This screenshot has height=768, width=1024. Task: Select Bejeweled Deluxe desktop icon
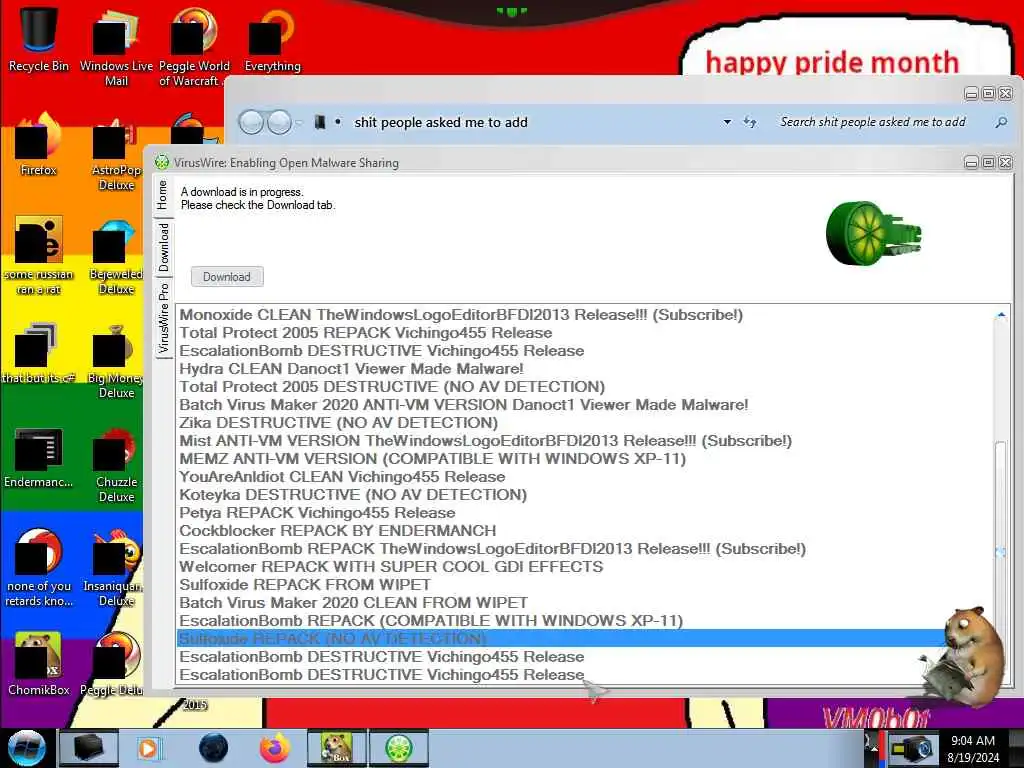click(x=116, y=257)
